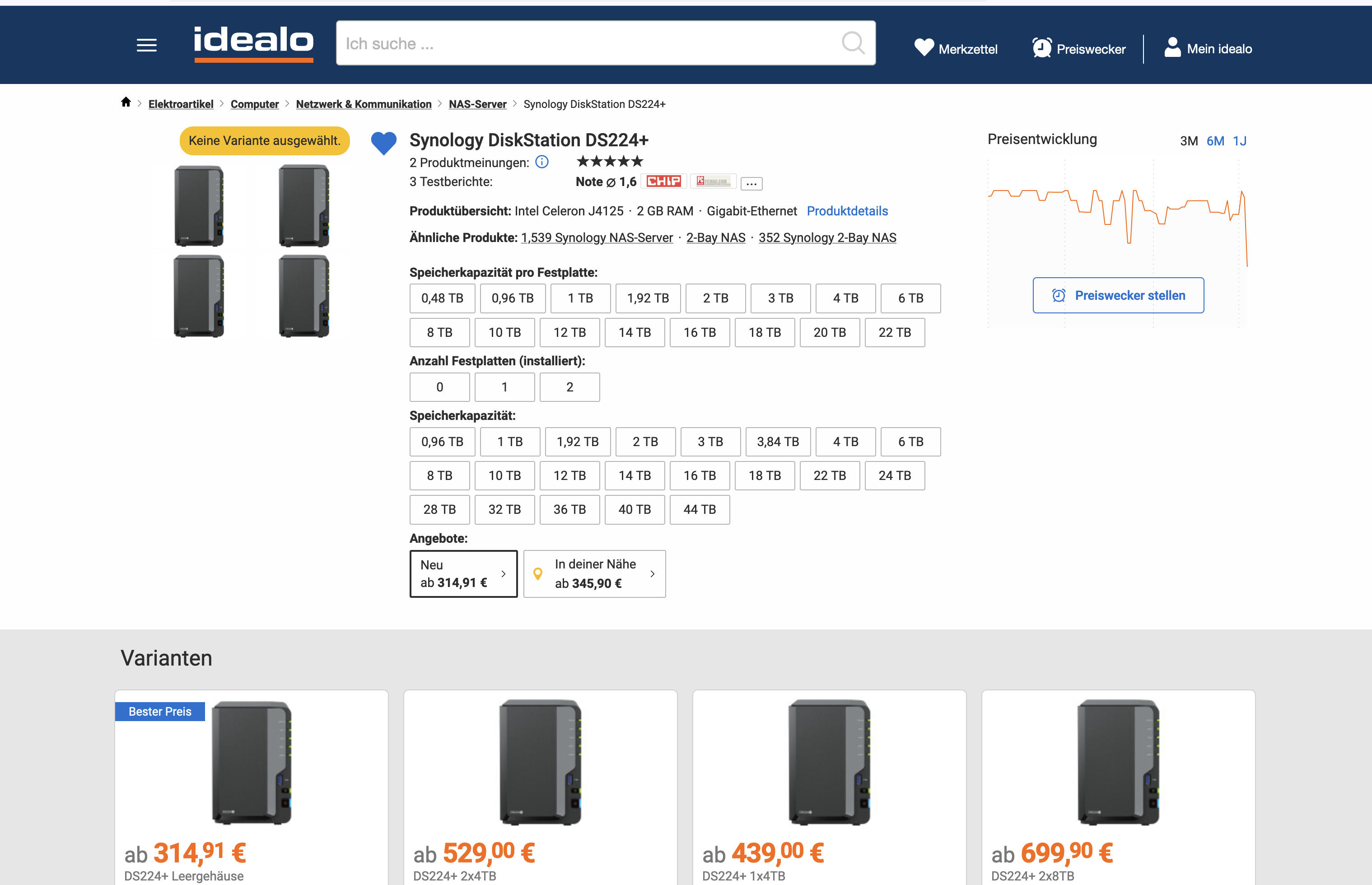
Task: Select 4 TB per-disk capacity filter
Action: tap(845, 298)
